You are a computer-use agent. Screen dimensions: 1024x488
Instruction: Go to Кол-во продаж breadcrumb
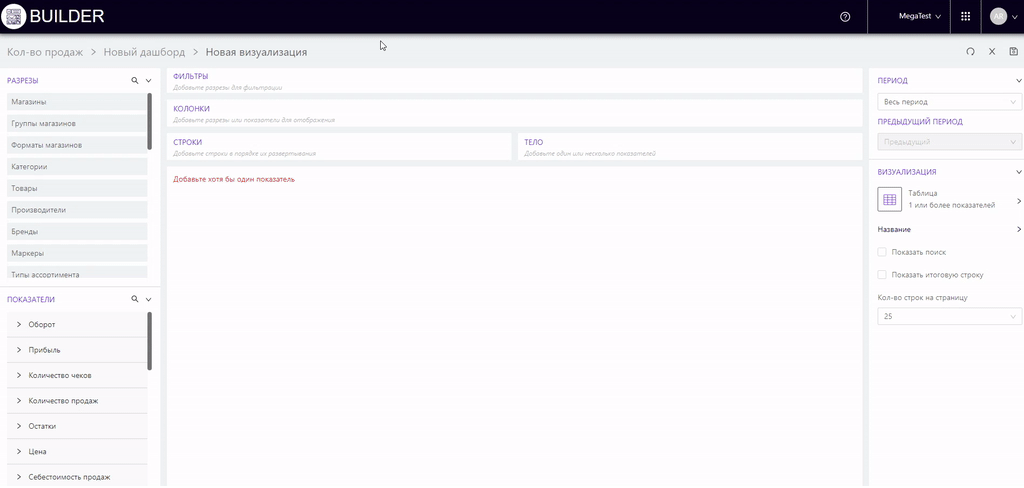click(44, 52)
